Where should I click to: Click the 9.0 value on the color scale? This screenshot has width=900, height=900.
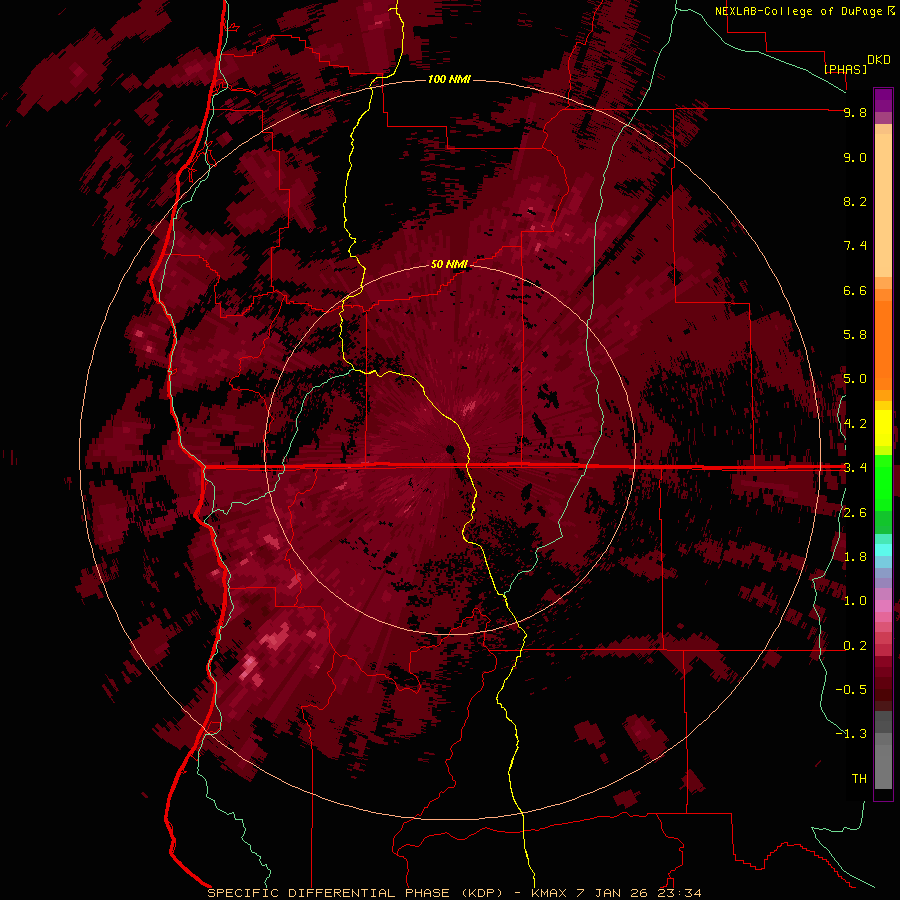pyautogui.click(x=855, y=157)
